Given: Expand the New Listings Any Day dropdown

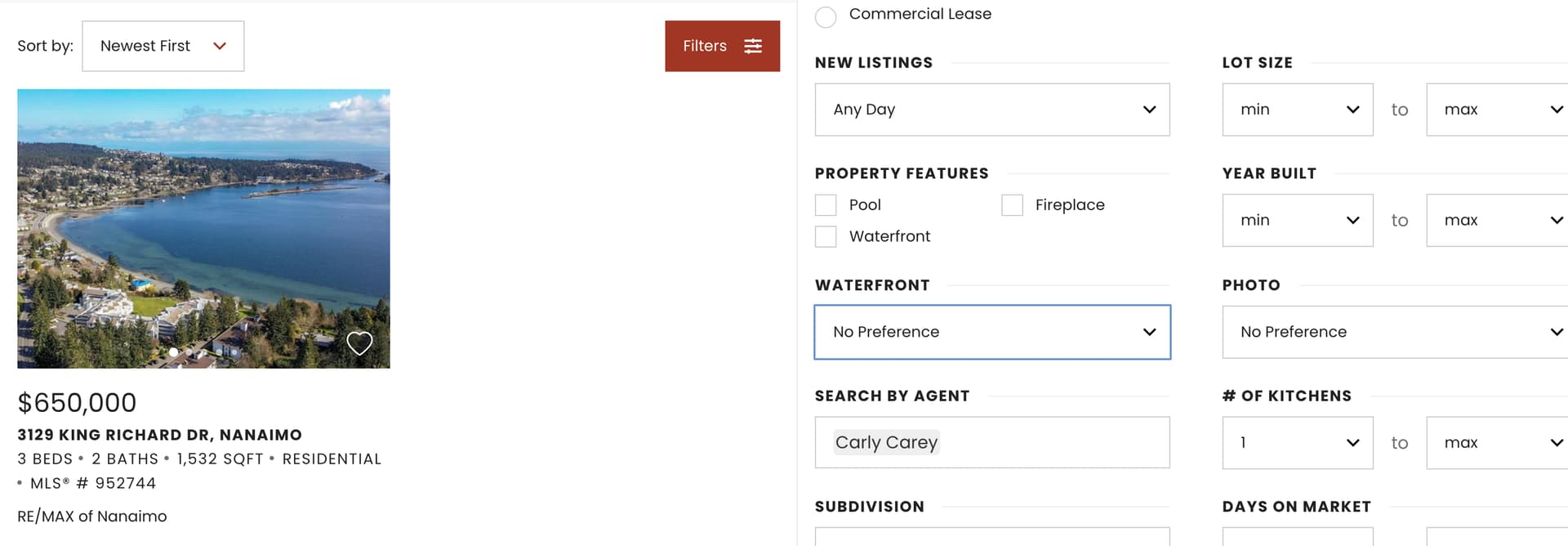Looking at the screenshot, I should pyautogui.click(x=991, y=110).
